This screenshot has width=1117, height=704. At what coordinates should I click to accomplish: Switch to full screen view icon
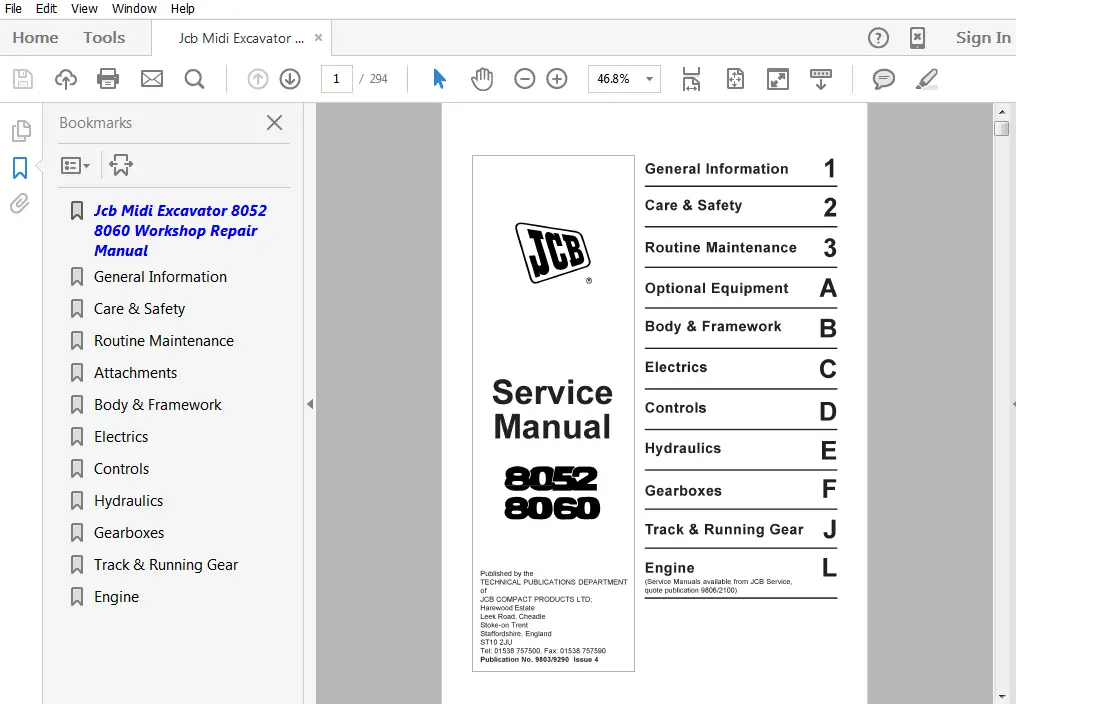point(778,78)
